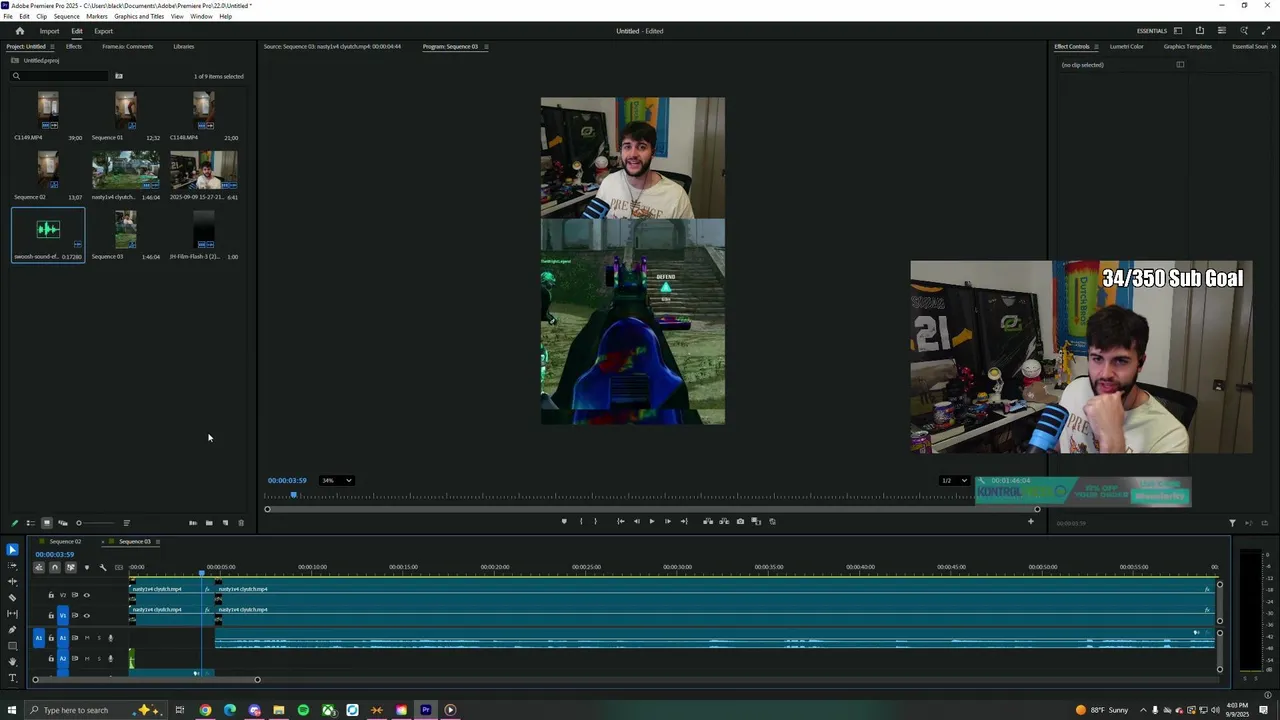Viewport: 1280px width, 720px height.
Task: Open the ESSENTIALS workspace label
Action: (x=1152, y=31)
